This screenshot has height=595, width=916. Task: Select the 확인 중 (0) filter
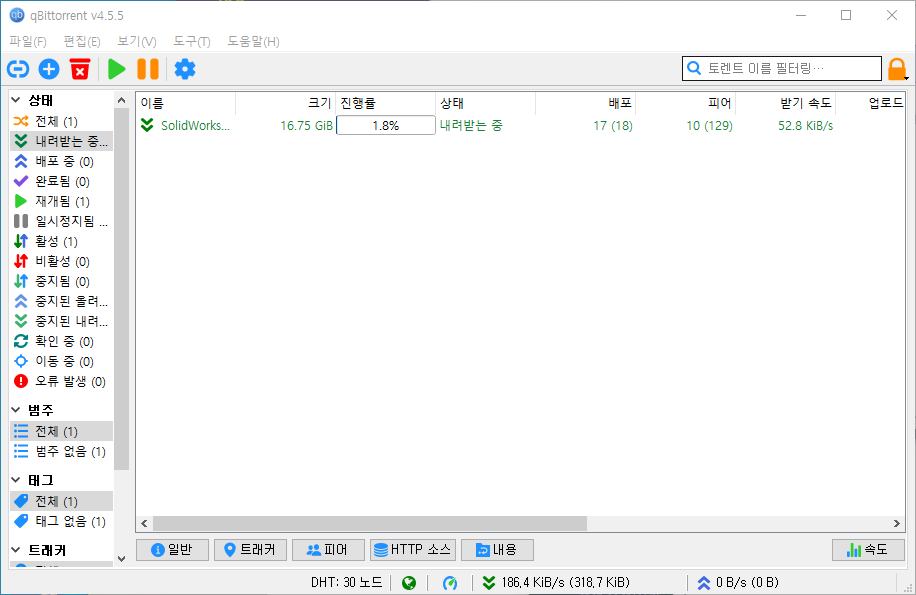pyautogui.click(x=61, y=341)
